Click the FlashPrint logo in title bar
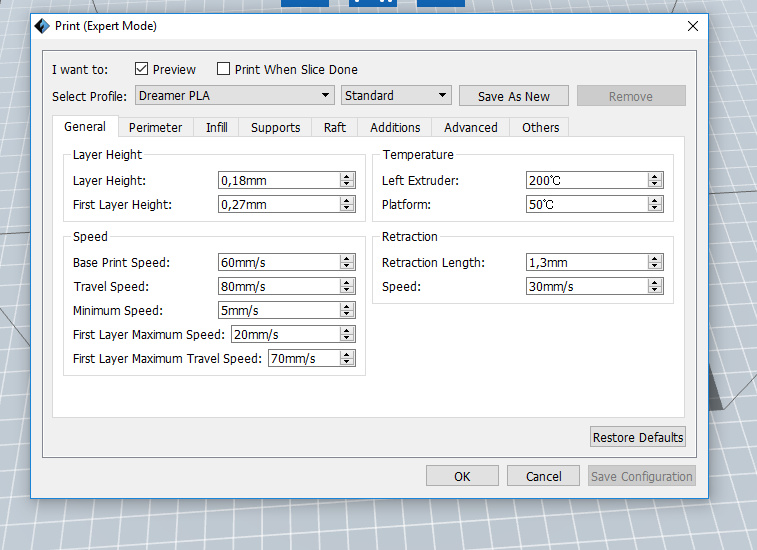The image size is (757, 550). (x=41, y=26)
